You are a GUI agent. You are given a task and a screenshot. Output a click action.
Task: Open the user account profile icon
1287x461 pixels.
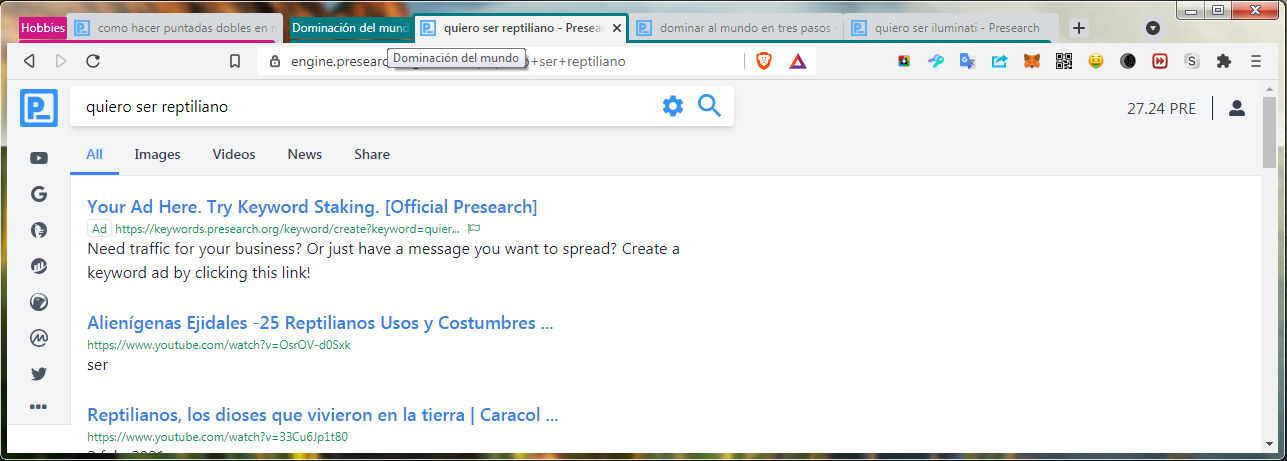(1237, 108)
